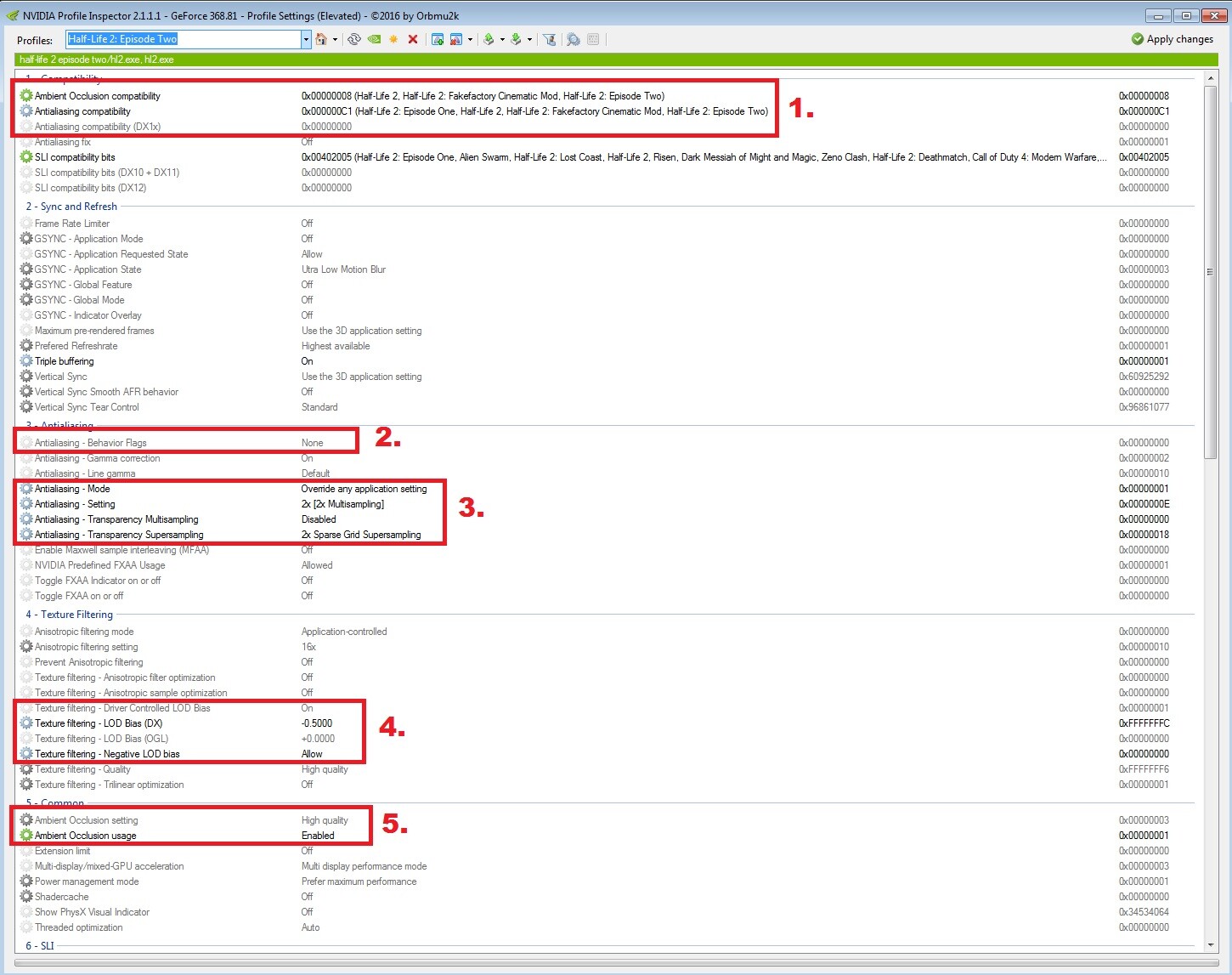
Task: Select NVIDIA Predefined FXAA Usage row
Action: pos(605,565)
